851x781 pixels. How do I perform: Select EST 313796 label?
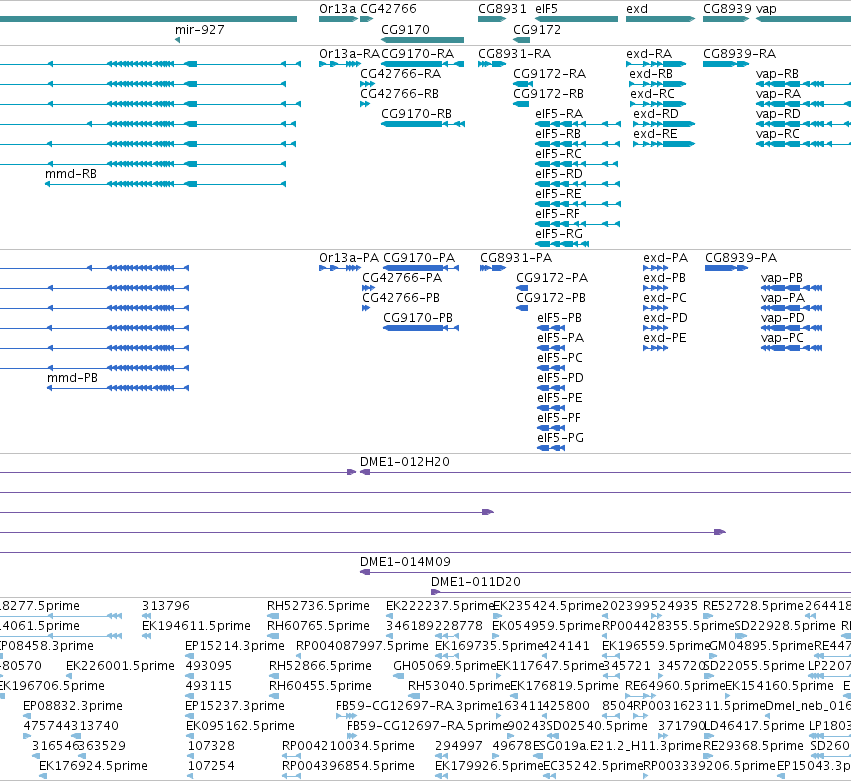(x=166, y=606)
